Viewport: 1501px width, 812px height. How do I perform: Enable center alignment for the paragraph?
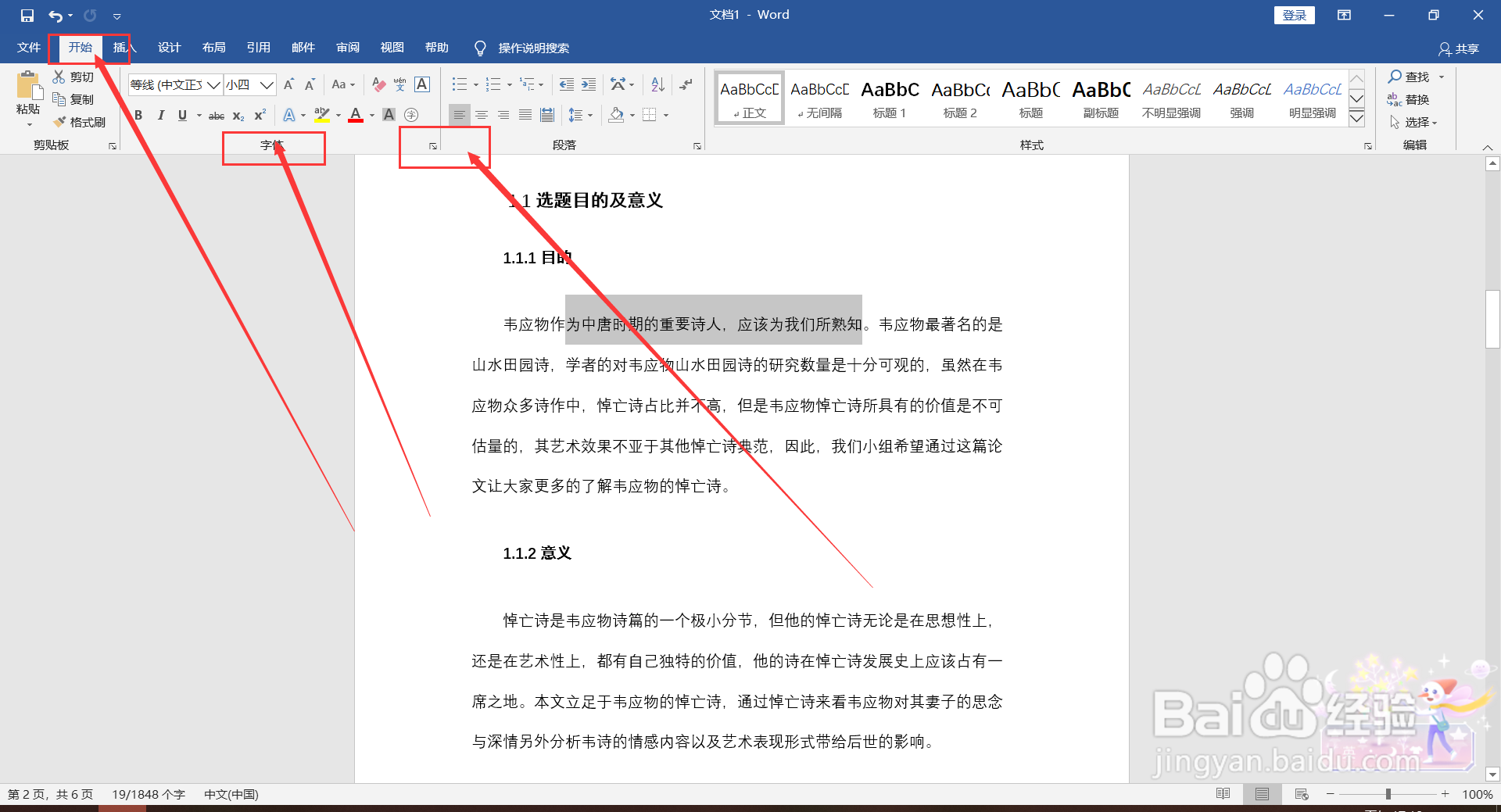(481, 114)
